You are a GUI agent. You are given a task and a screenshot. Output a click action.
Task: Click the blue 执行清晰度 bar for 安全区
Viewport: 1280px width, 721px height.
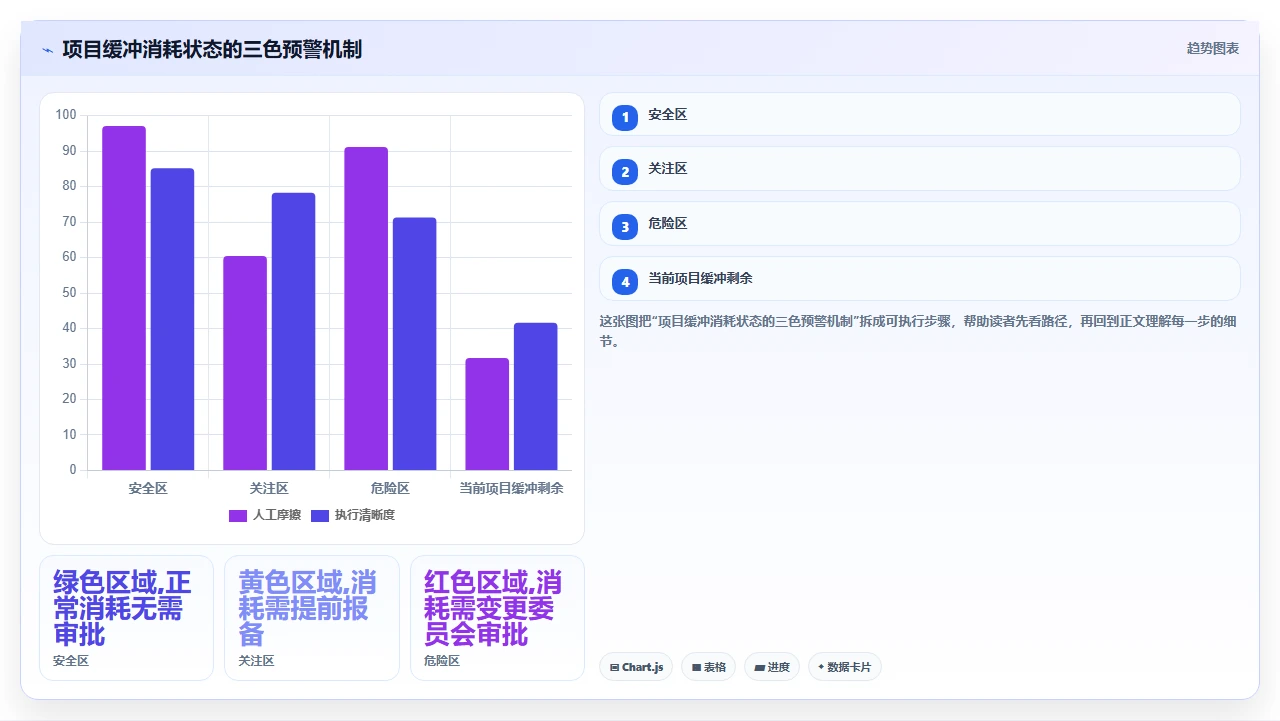[172, 319]
